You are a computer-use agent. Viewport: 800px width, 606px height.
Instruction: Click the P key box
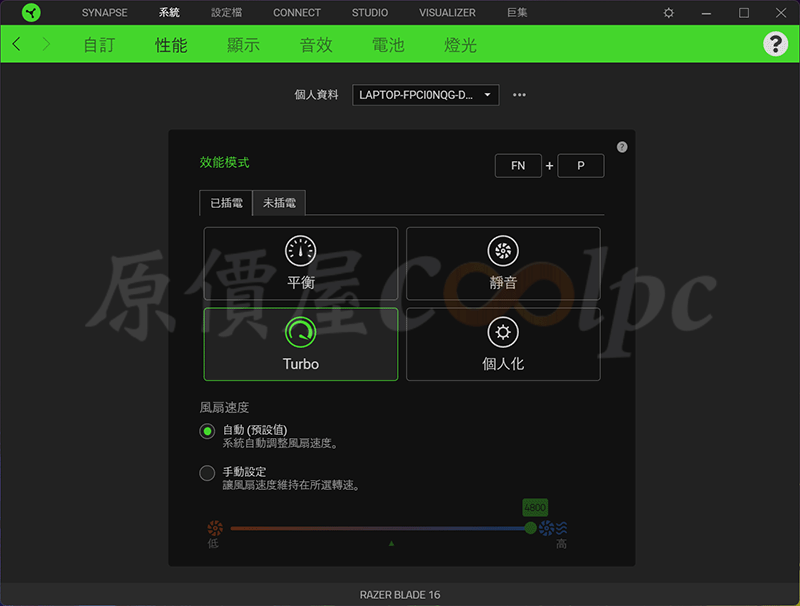click(x=581, y=166)
